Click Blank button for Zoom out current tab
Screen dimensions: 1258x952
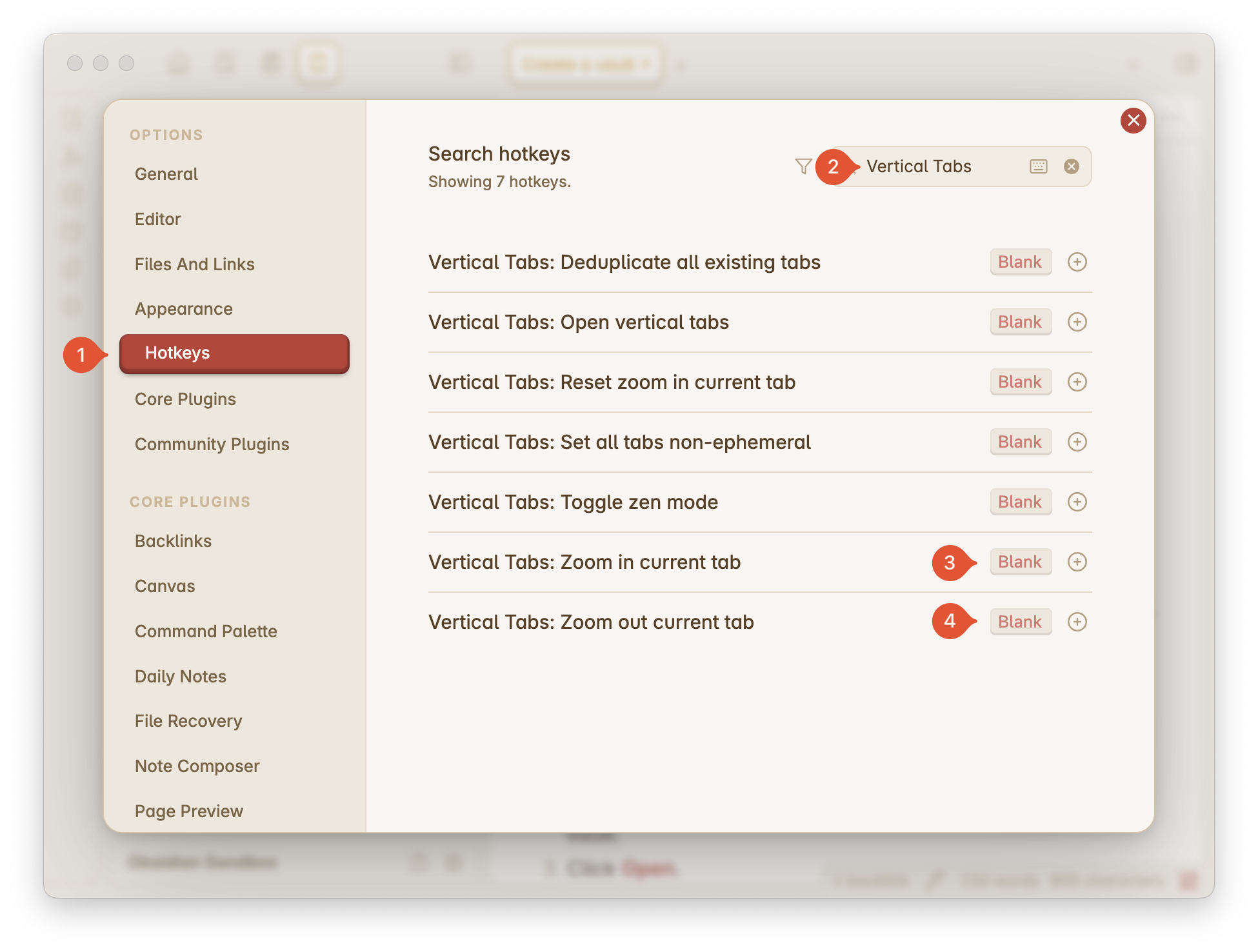[x=1020, y=622]
